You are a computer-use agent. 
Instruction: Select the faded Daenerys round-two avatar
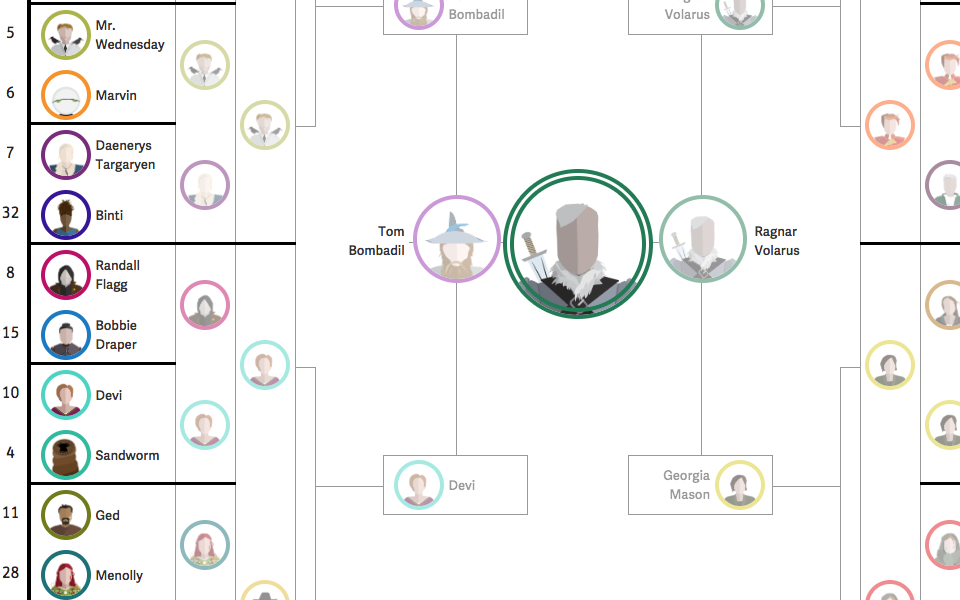[x=205, y=185]
